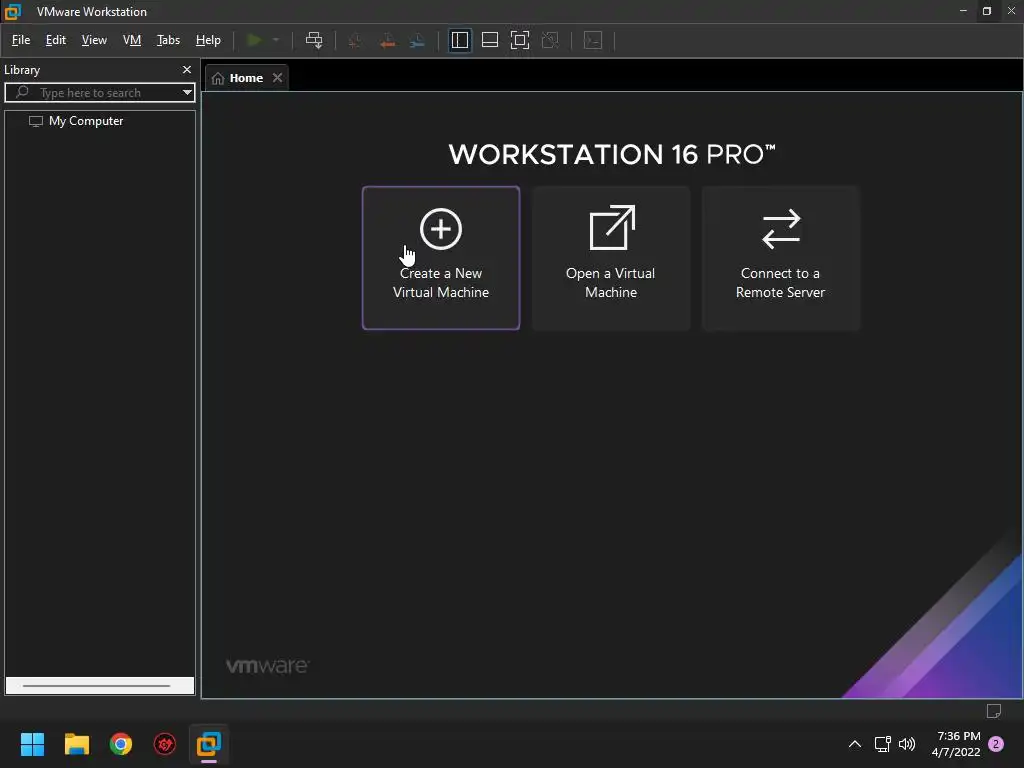The height and width of the screenshot is (768, 1024).
Task: Toggle the Show Library sidebar icon
Action: (x=460, y=40)
